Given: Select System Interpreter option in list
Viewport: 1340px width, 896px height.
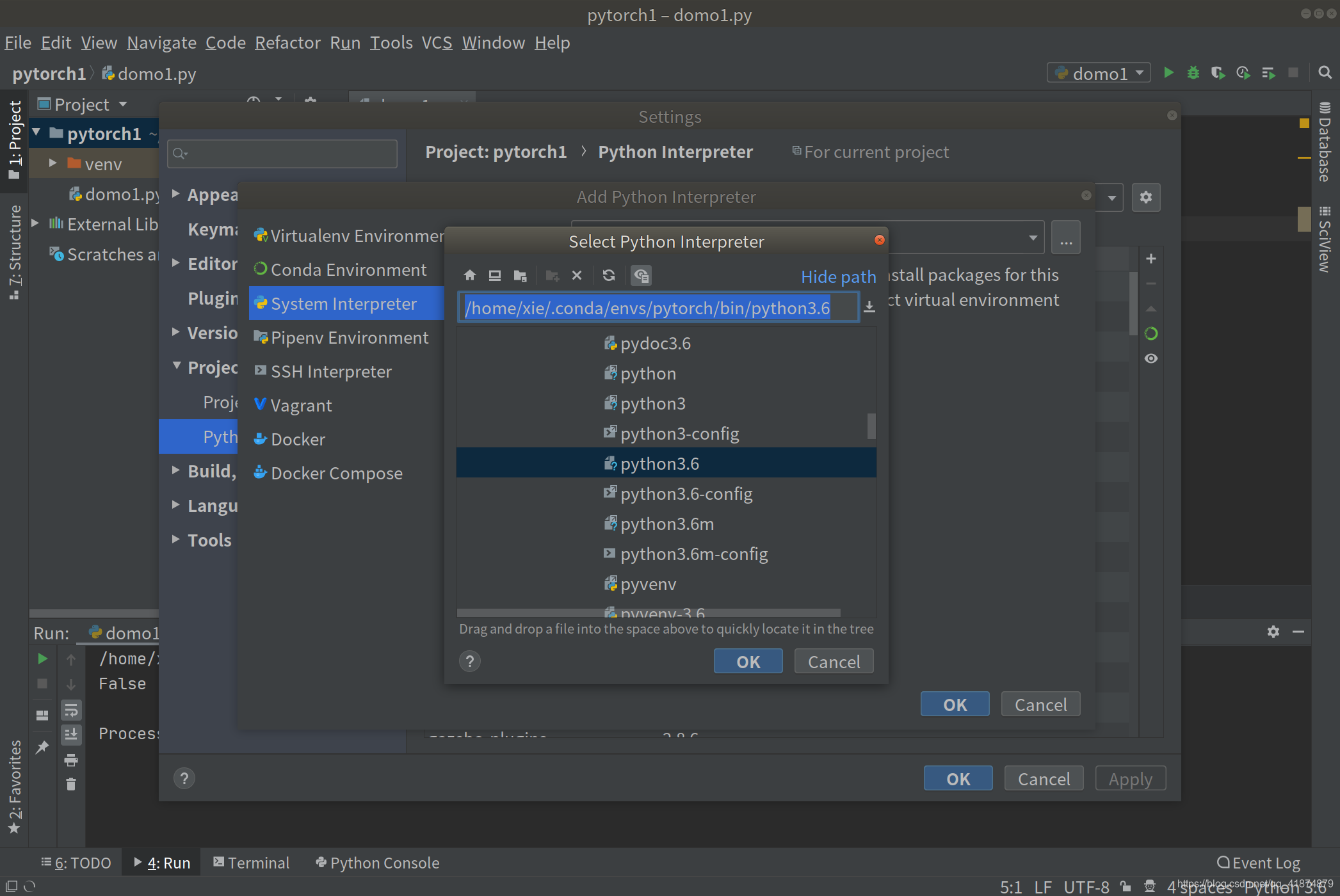Looking at the screenshot, I should point(343,303).
